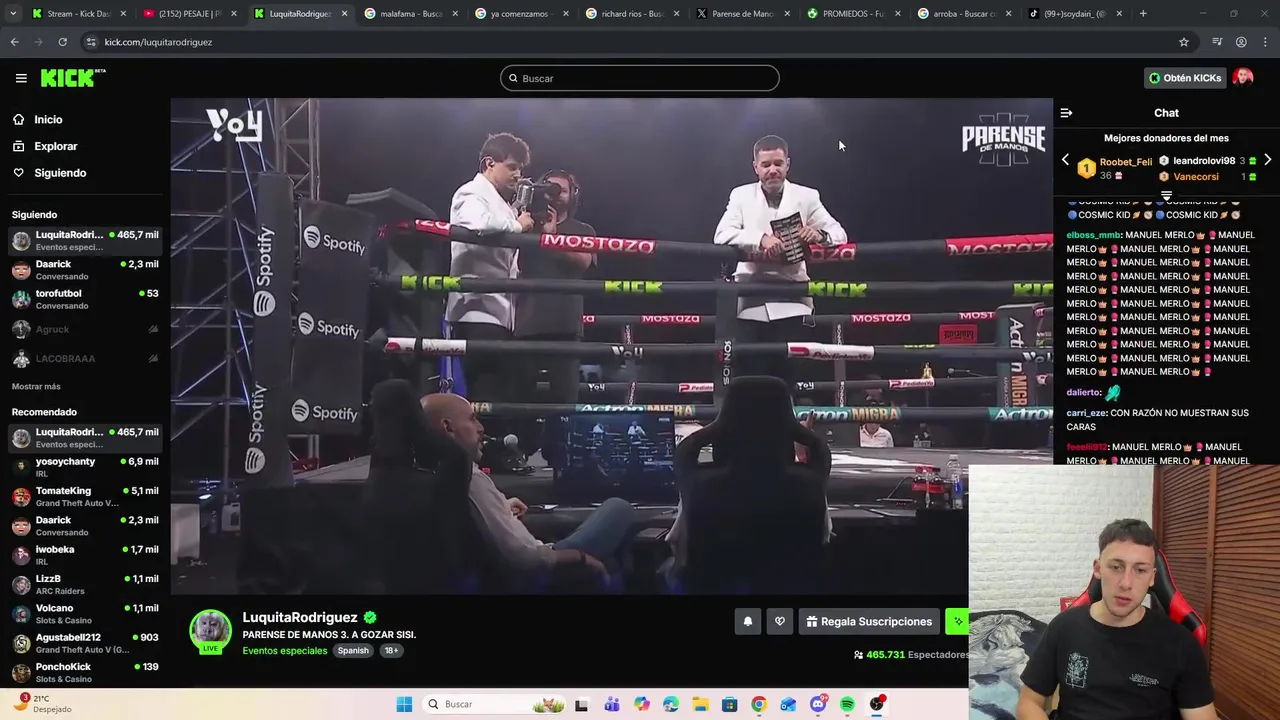Image resolution: width=1280 pixels, height=720 pixels.
Task: Unfollow channel with broken heart button
Action: [780, 621]
